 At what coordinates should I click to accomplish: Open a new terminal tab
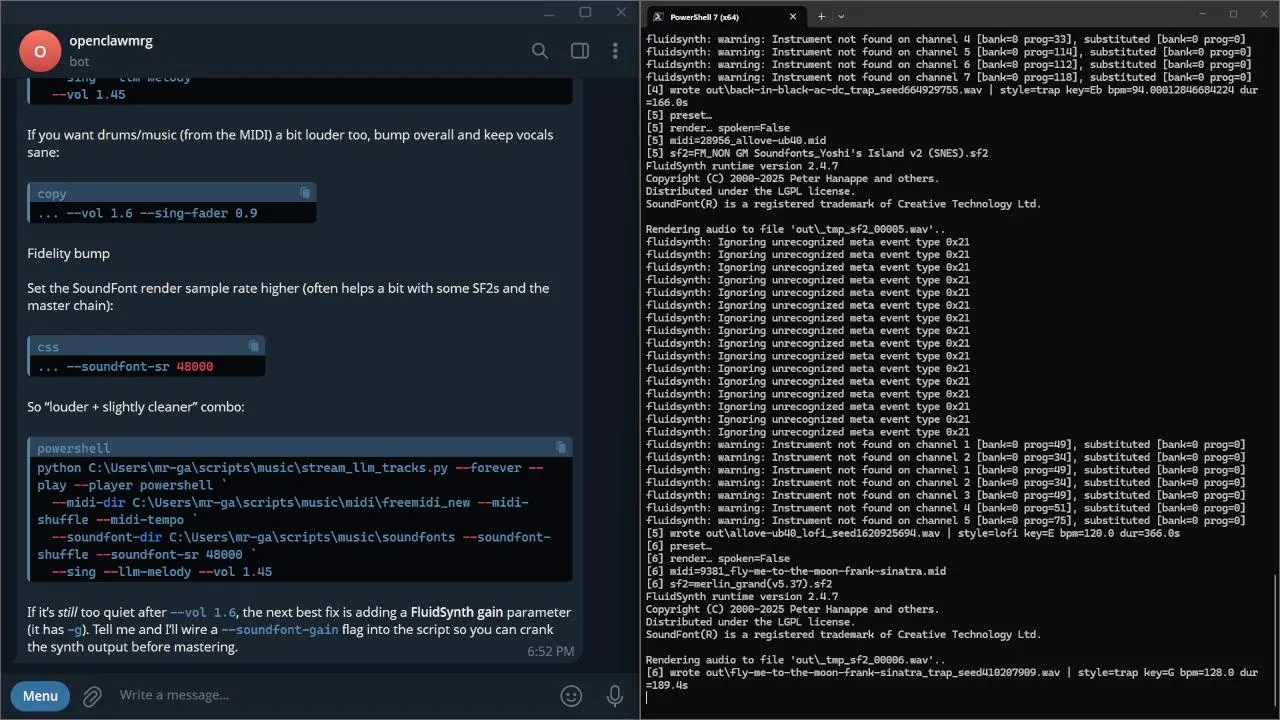coord(822,17)
